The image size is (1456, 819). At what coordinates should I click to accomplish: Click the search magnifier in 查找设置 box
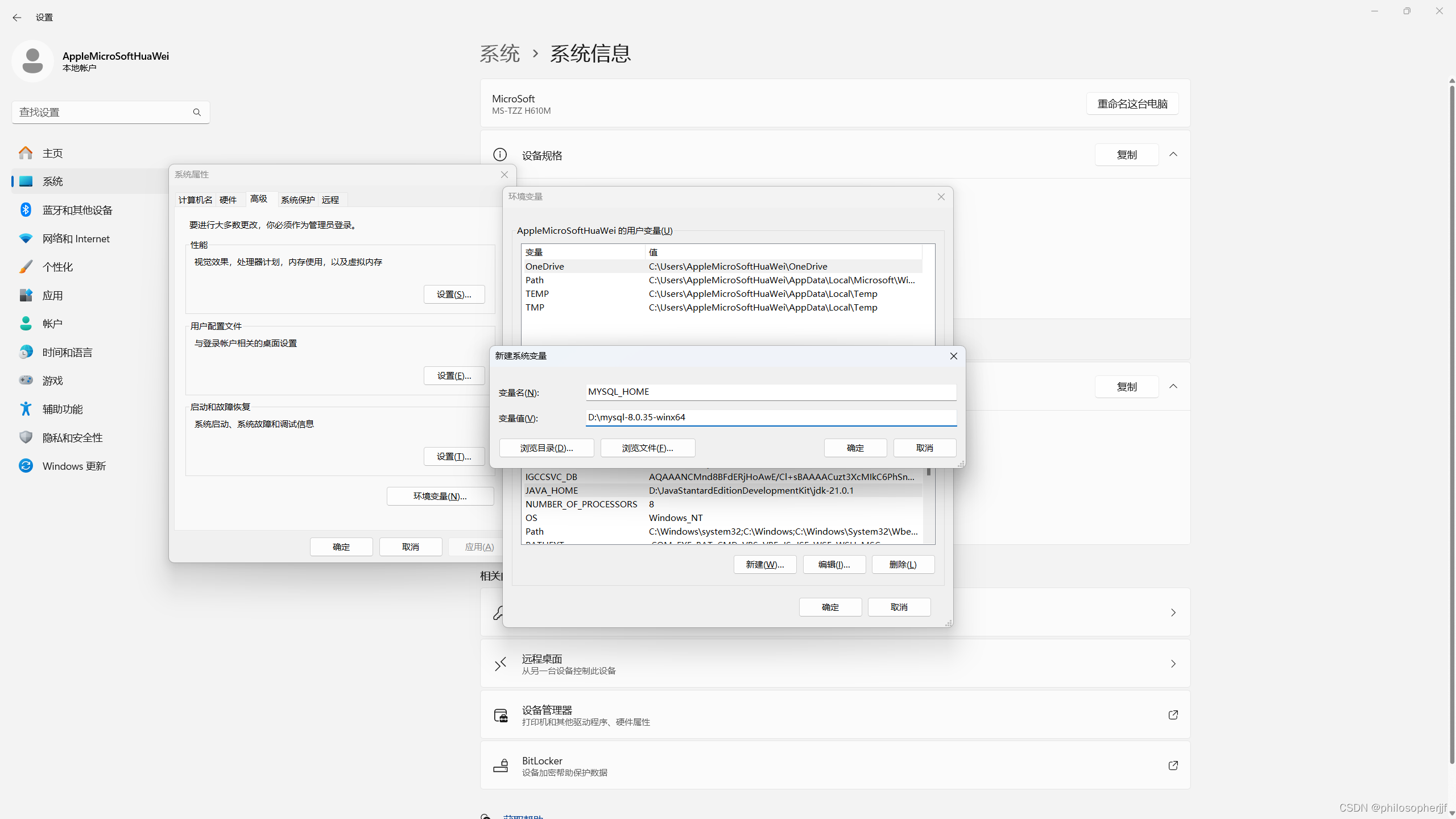[x=197, y=113]
